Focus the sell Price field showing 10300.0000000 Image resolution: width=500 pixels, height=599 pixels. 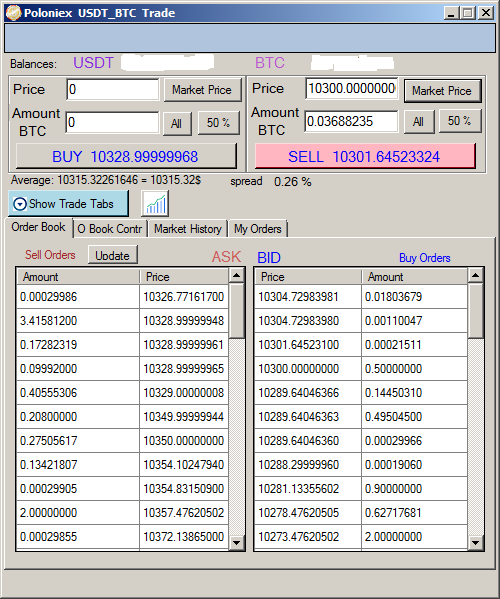(x=352, y=89)
